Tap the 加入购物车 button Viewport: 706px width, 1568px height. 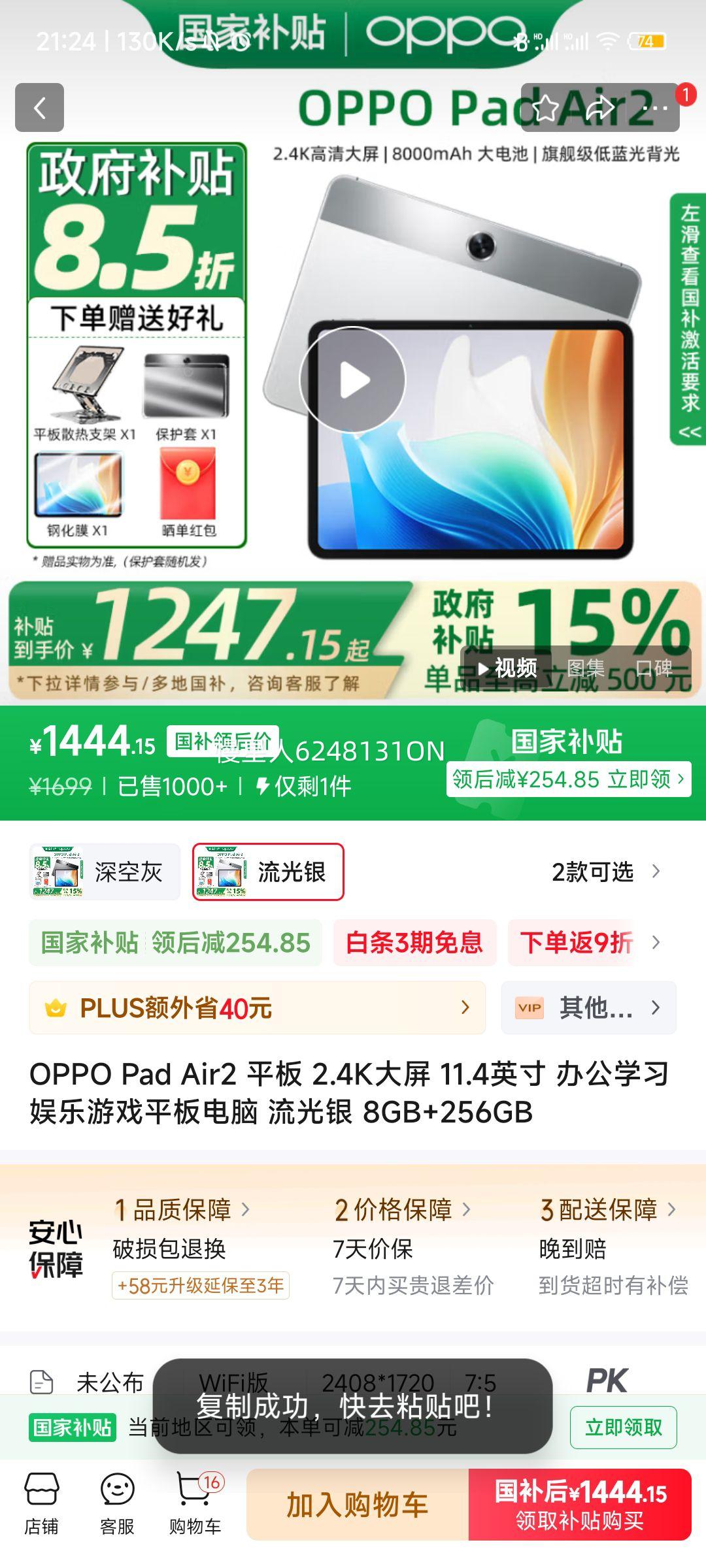click(358, 1505)
